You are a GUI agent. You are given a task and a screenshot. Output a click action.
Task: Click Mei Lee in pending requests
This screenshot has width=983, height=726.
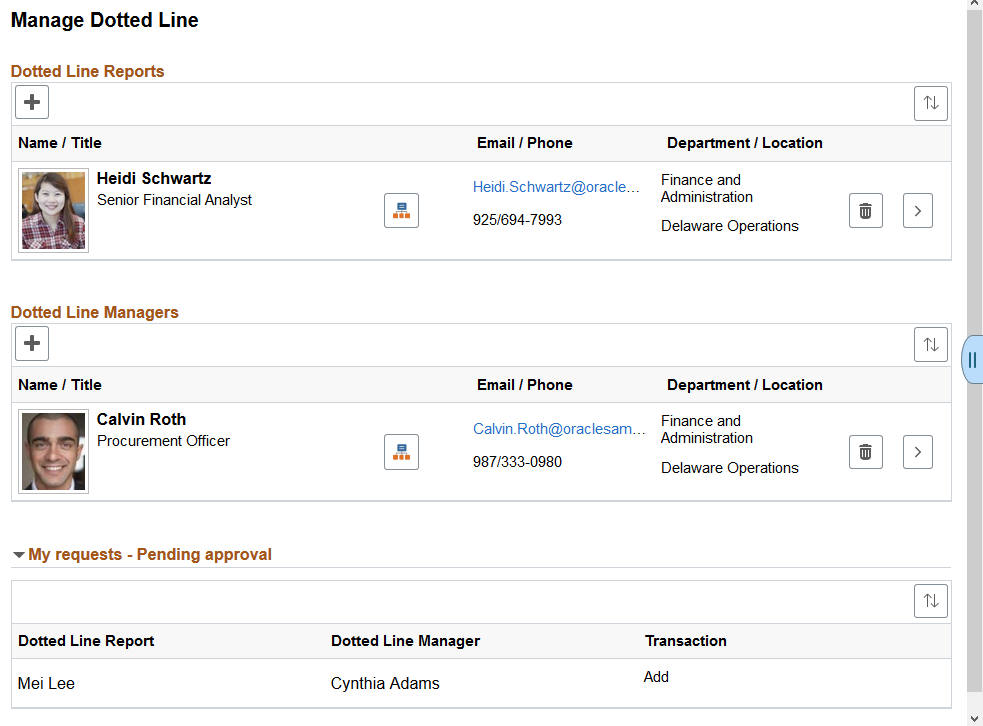46,683
